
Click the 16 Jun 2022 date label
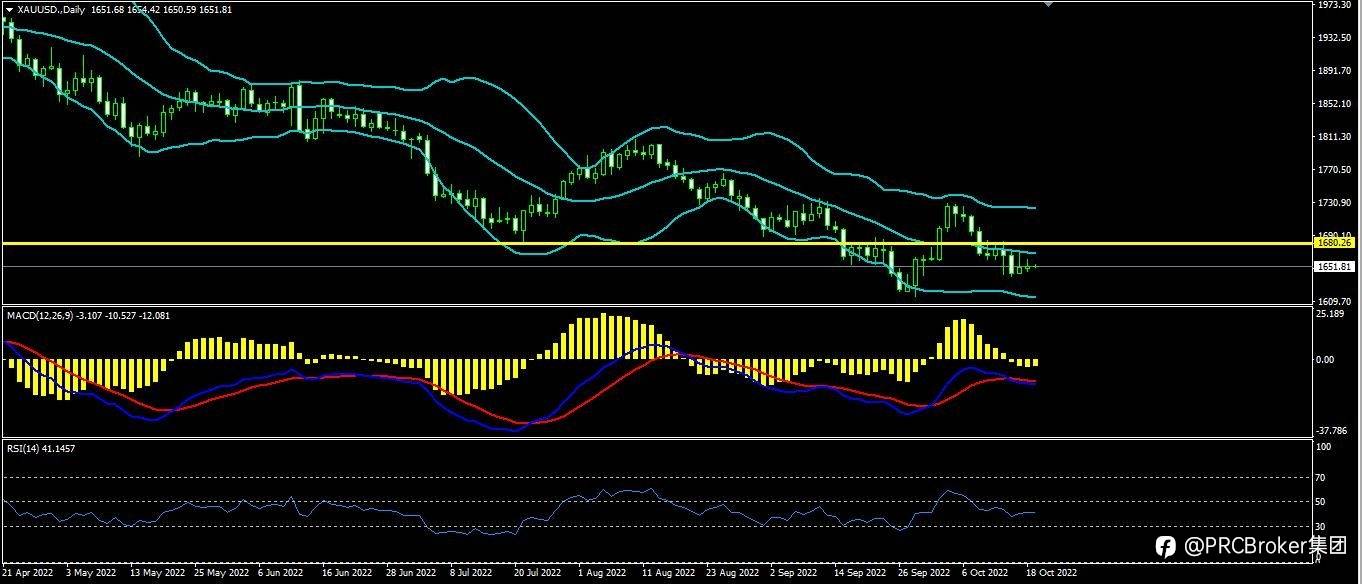(345, 574)
